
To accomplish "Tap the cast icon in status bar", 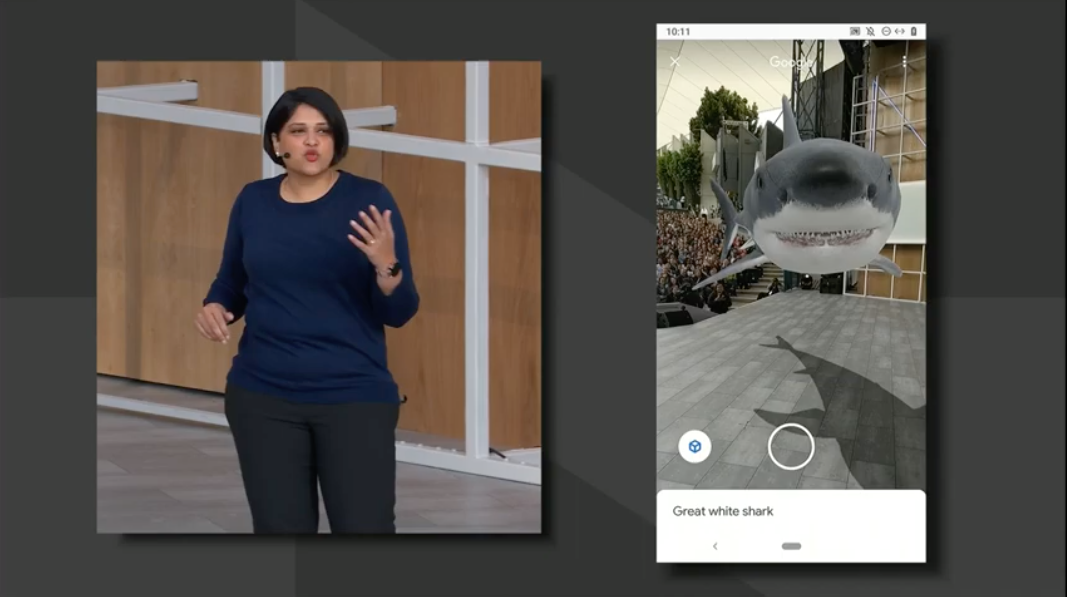I will click(855, 31).
